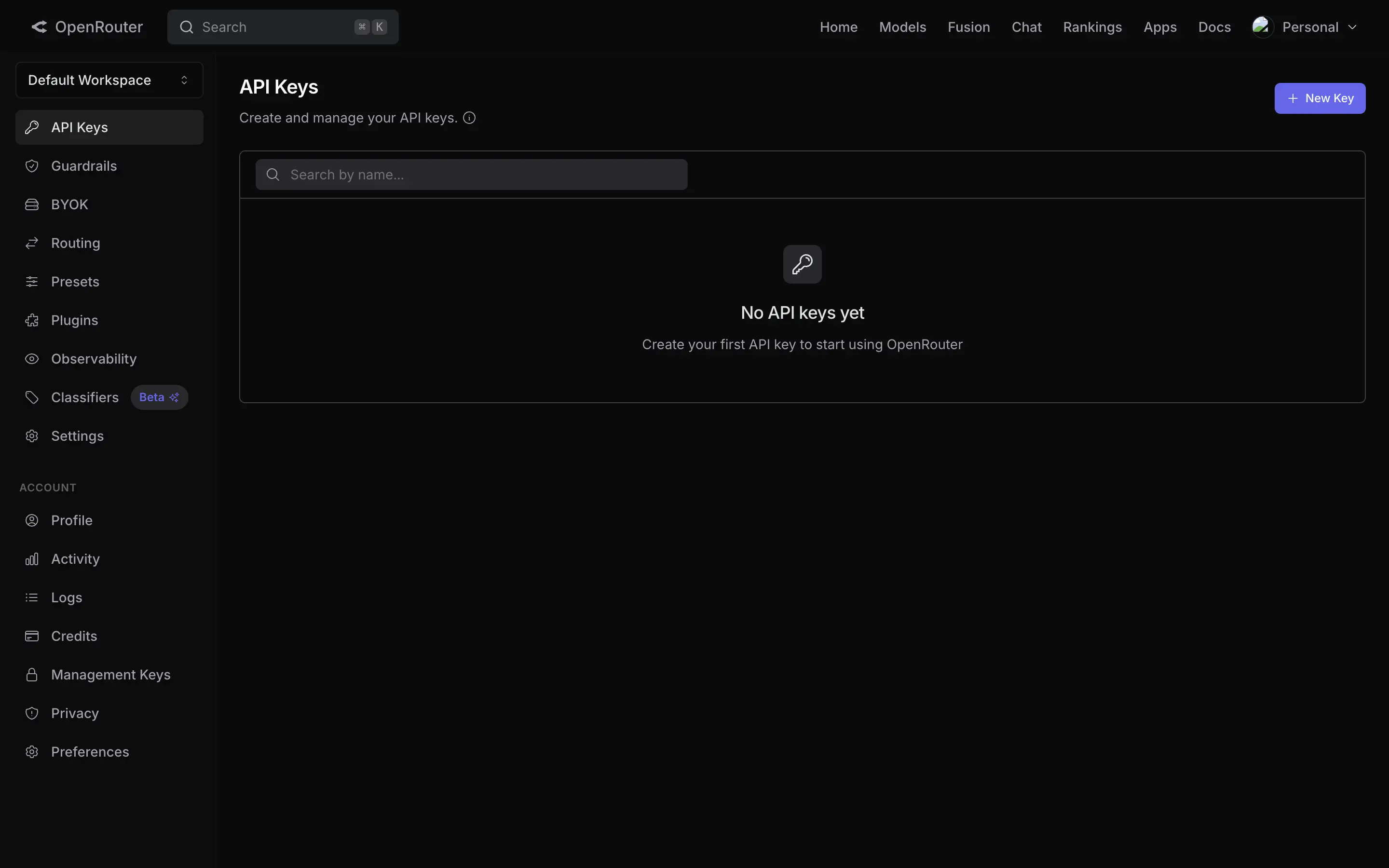The width and height of the screenshot is (1389, 868).
Task: Select the API Keys sidebar label
Action: pyautogui.click(x=79, y=127)
